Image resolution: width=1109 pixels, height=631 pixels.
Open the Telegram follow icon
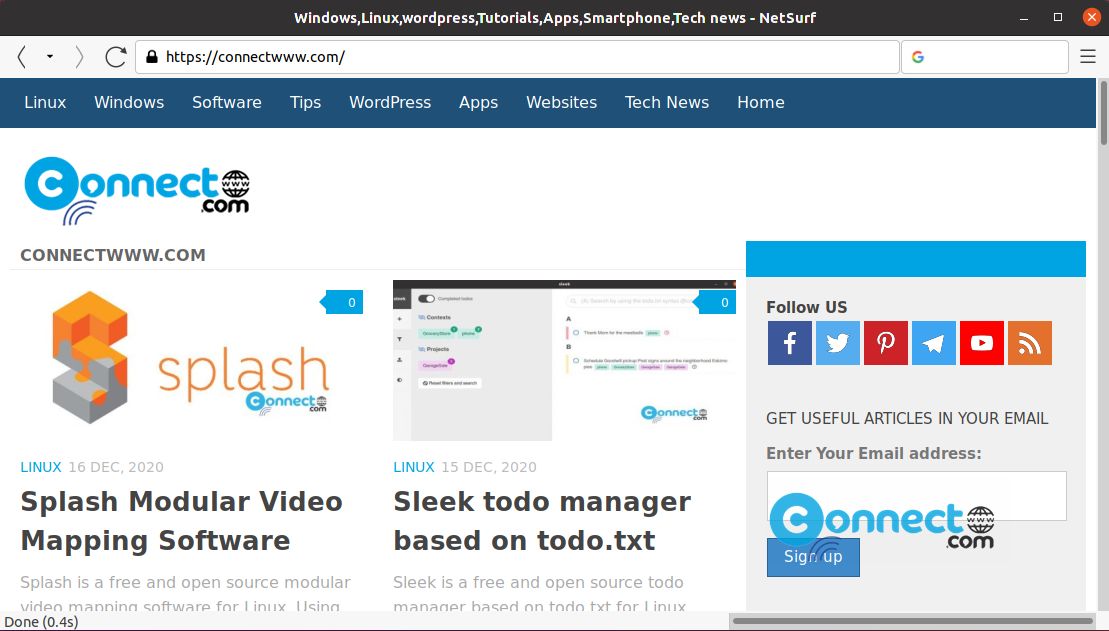(934, 343)
